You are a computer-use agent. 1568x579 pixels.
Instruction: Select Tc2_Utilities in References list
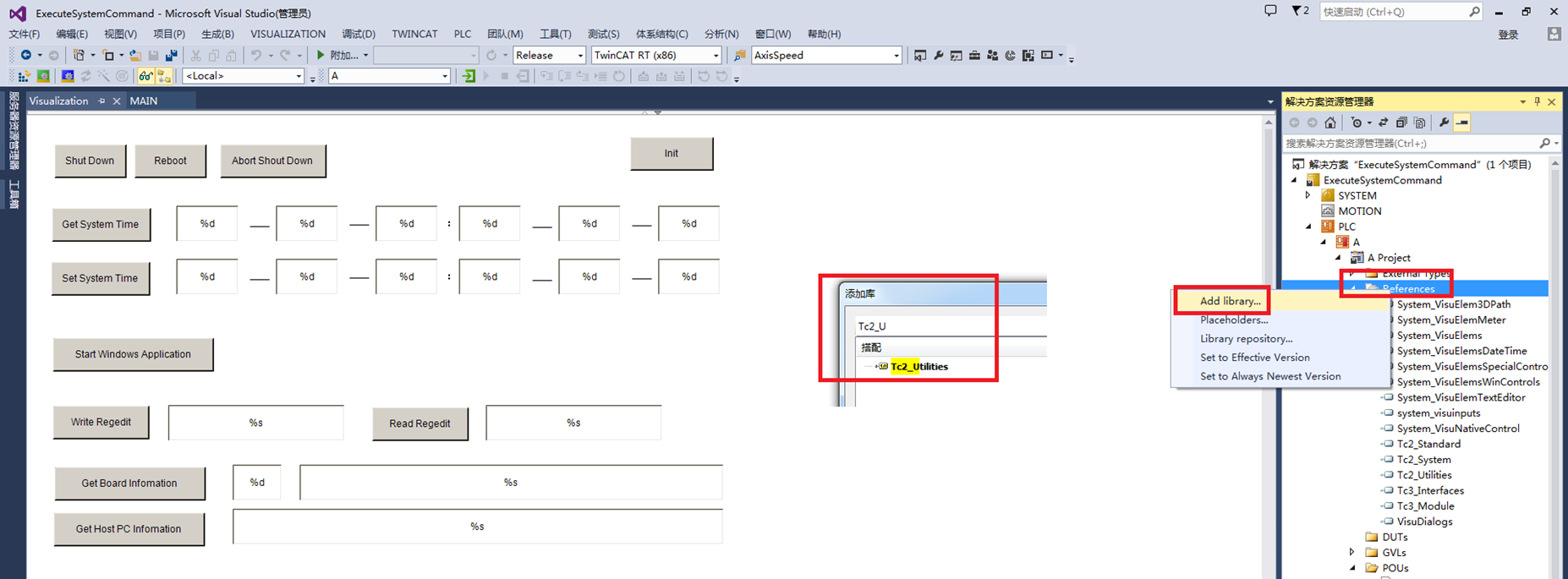[1424, 475]
